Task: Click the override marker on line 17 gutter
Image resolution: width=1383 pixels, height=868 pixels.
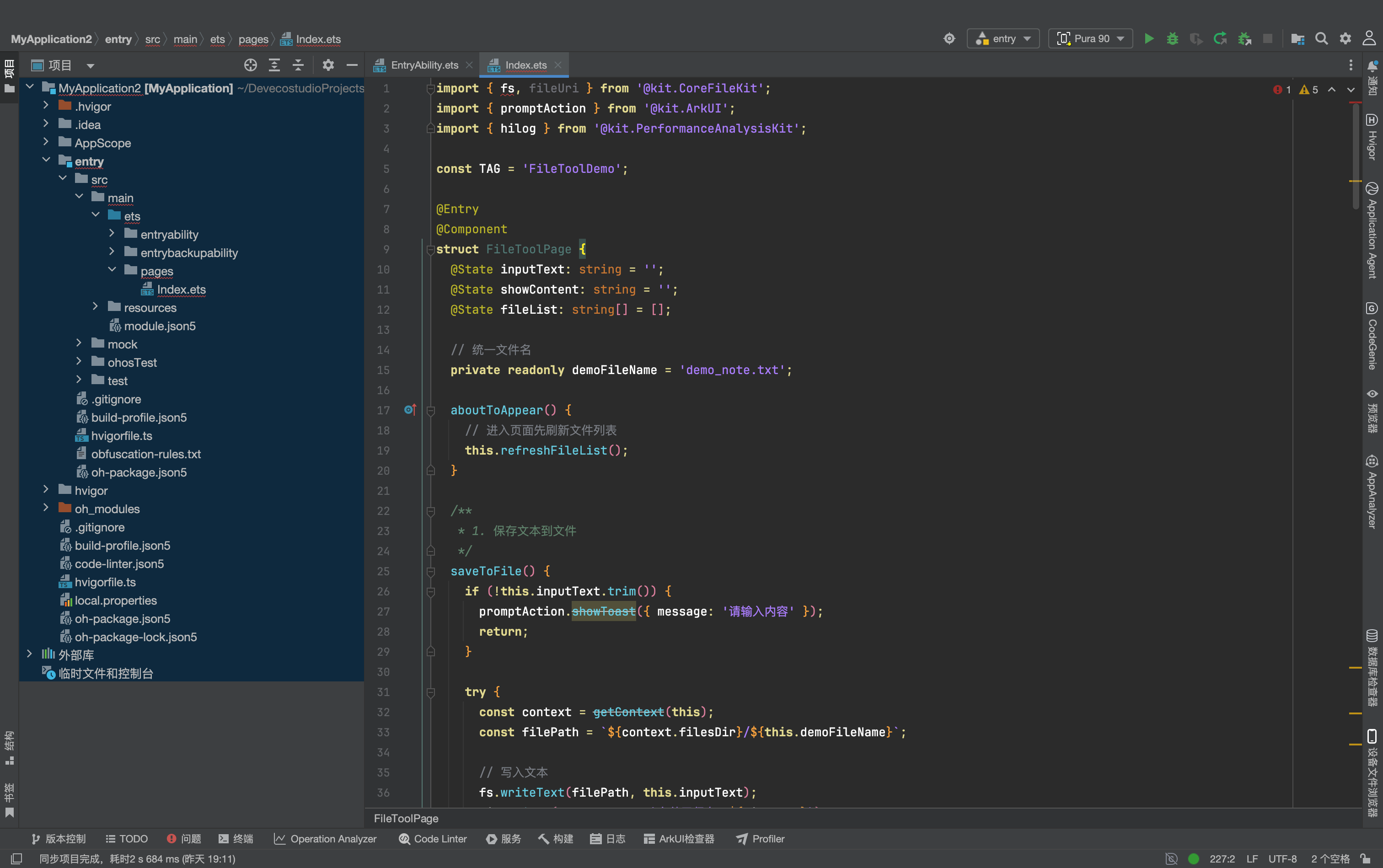Action: [410, 410]
